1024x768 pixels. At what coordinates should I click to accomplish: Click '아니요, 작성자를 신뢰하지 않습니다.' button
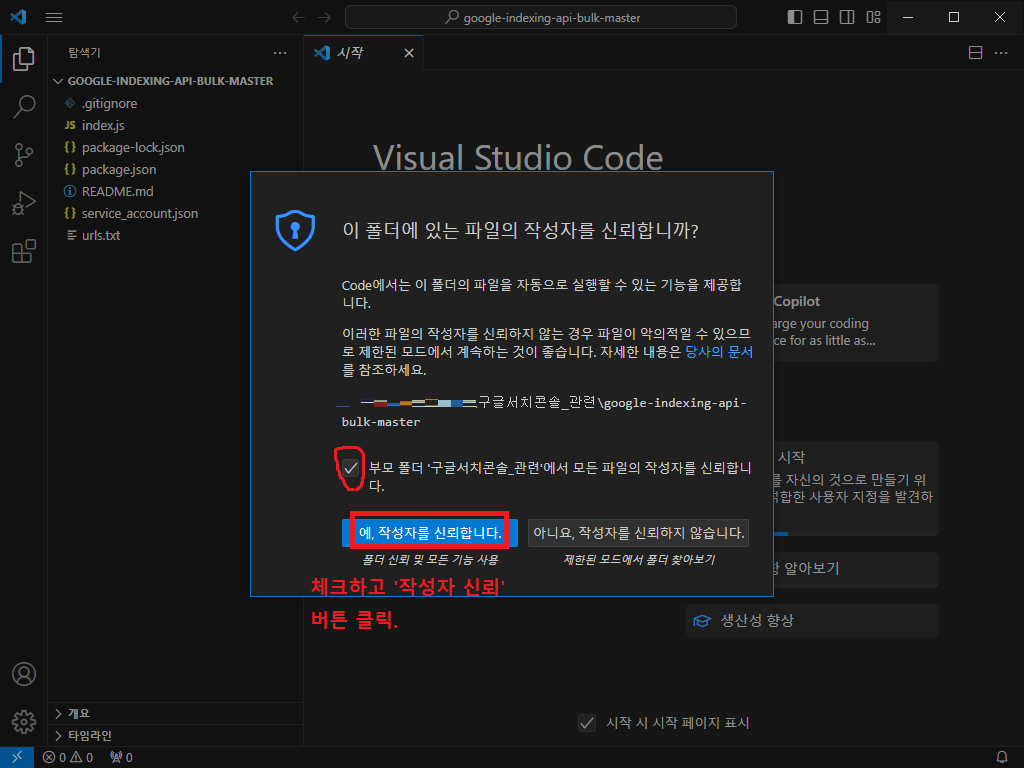[x=638, y=533]
